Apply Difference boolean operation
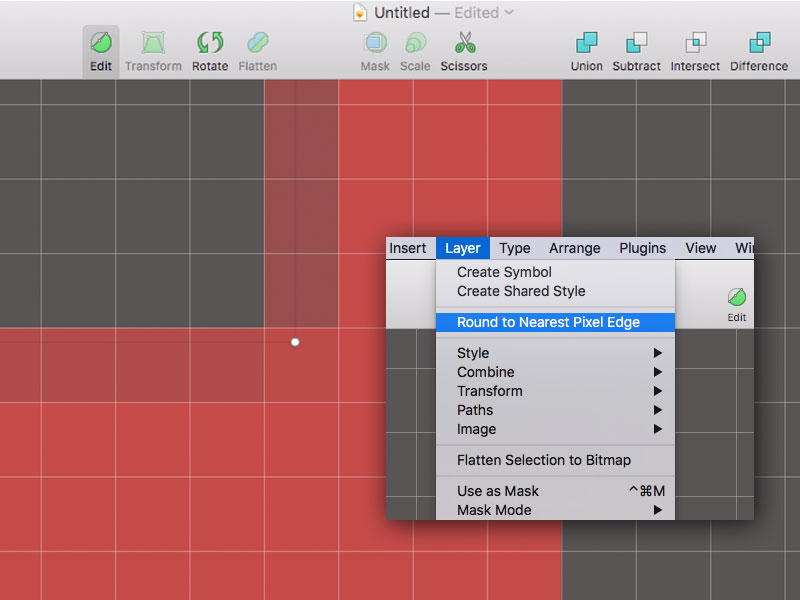The height and width of the screenshot is (600, 800). [x=759, y=52]
